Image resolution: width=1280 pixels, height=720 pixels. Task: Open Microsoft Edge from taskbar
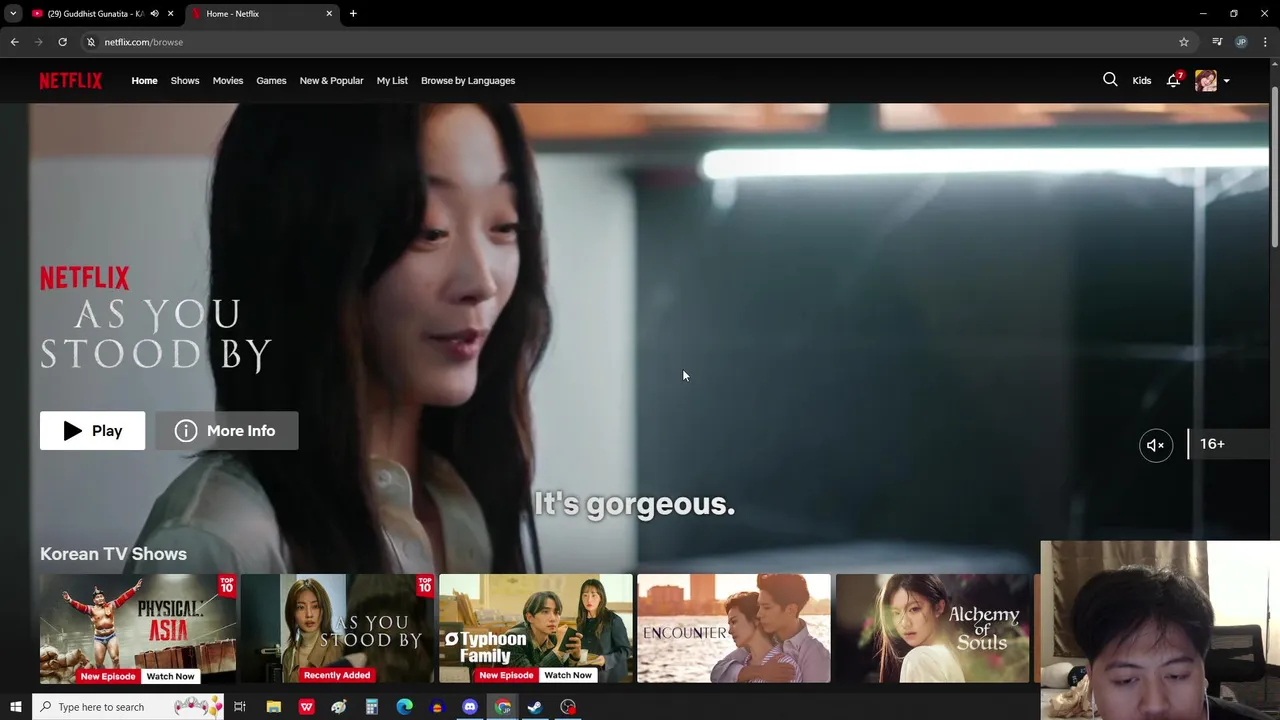pyautogui.click(x=404, y=707)
